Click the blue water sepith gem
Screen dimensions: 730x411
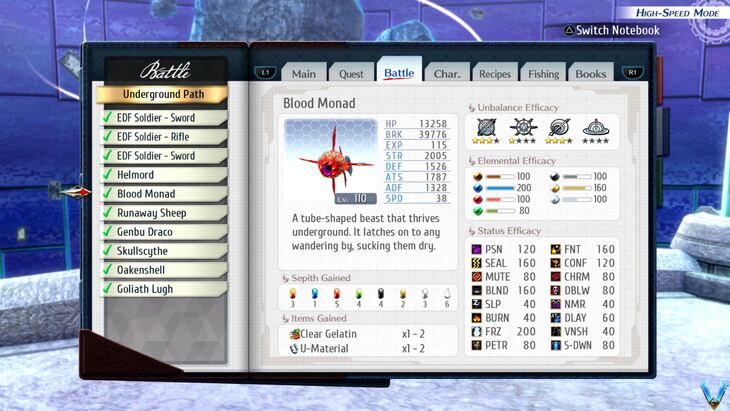315,294
